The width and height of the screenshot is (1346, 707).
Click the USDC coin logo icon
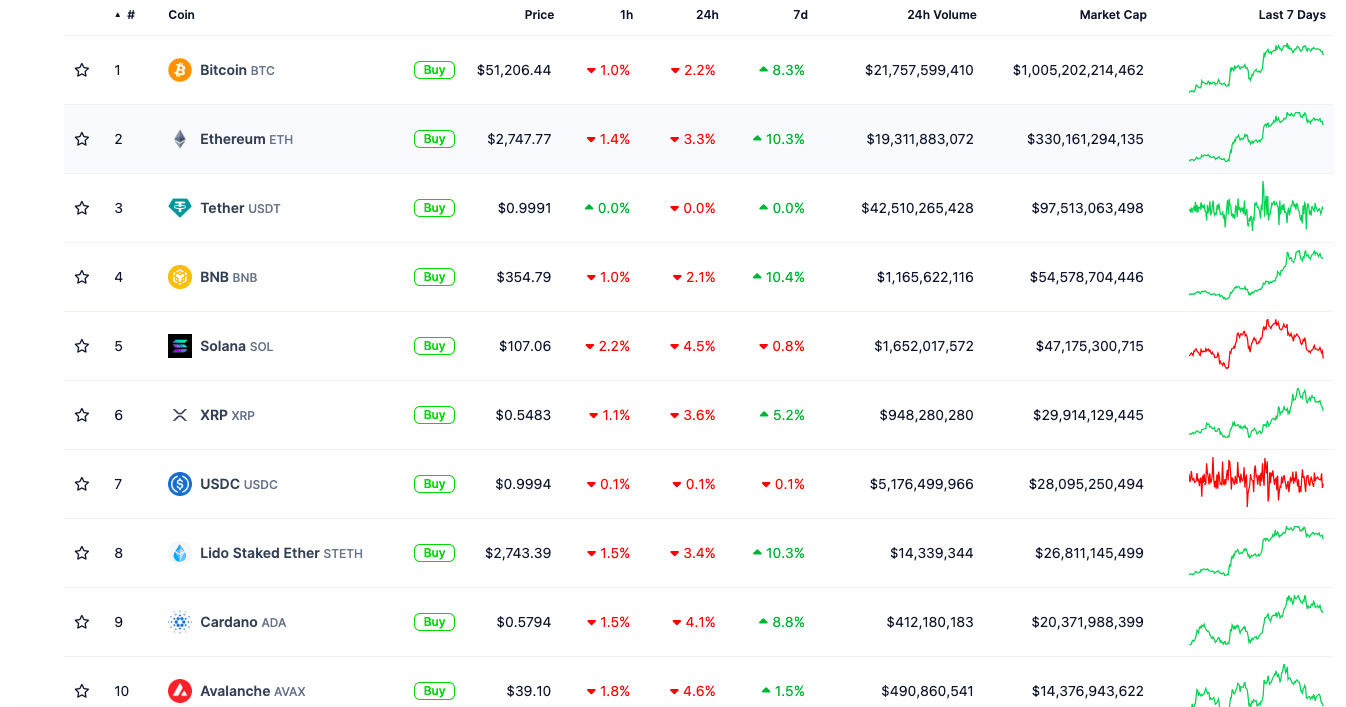click(x=180, y=484)
